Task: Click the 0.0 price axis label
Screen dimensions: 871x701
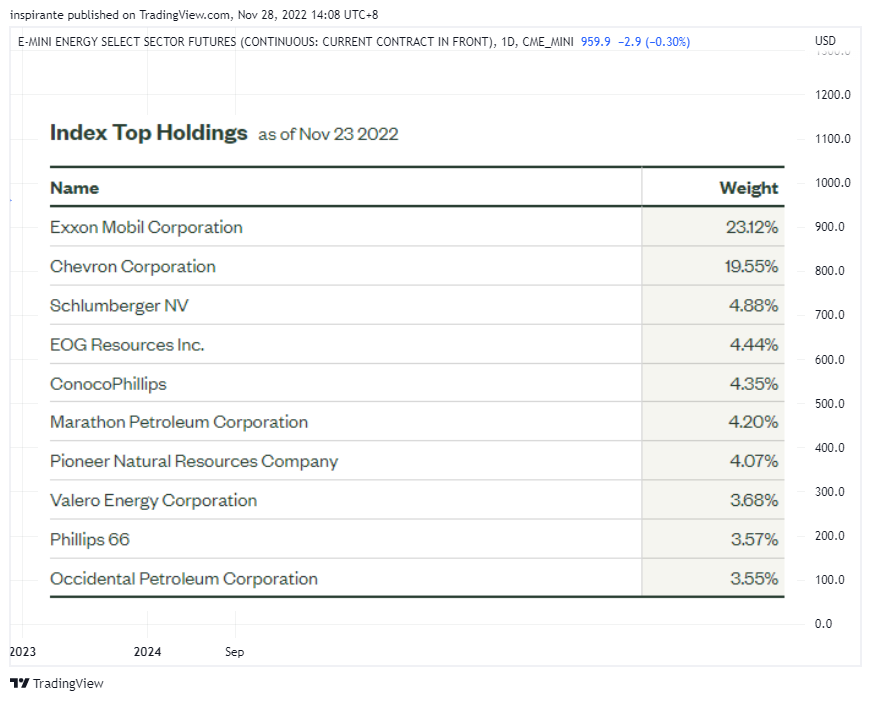Action: [823, 624]
